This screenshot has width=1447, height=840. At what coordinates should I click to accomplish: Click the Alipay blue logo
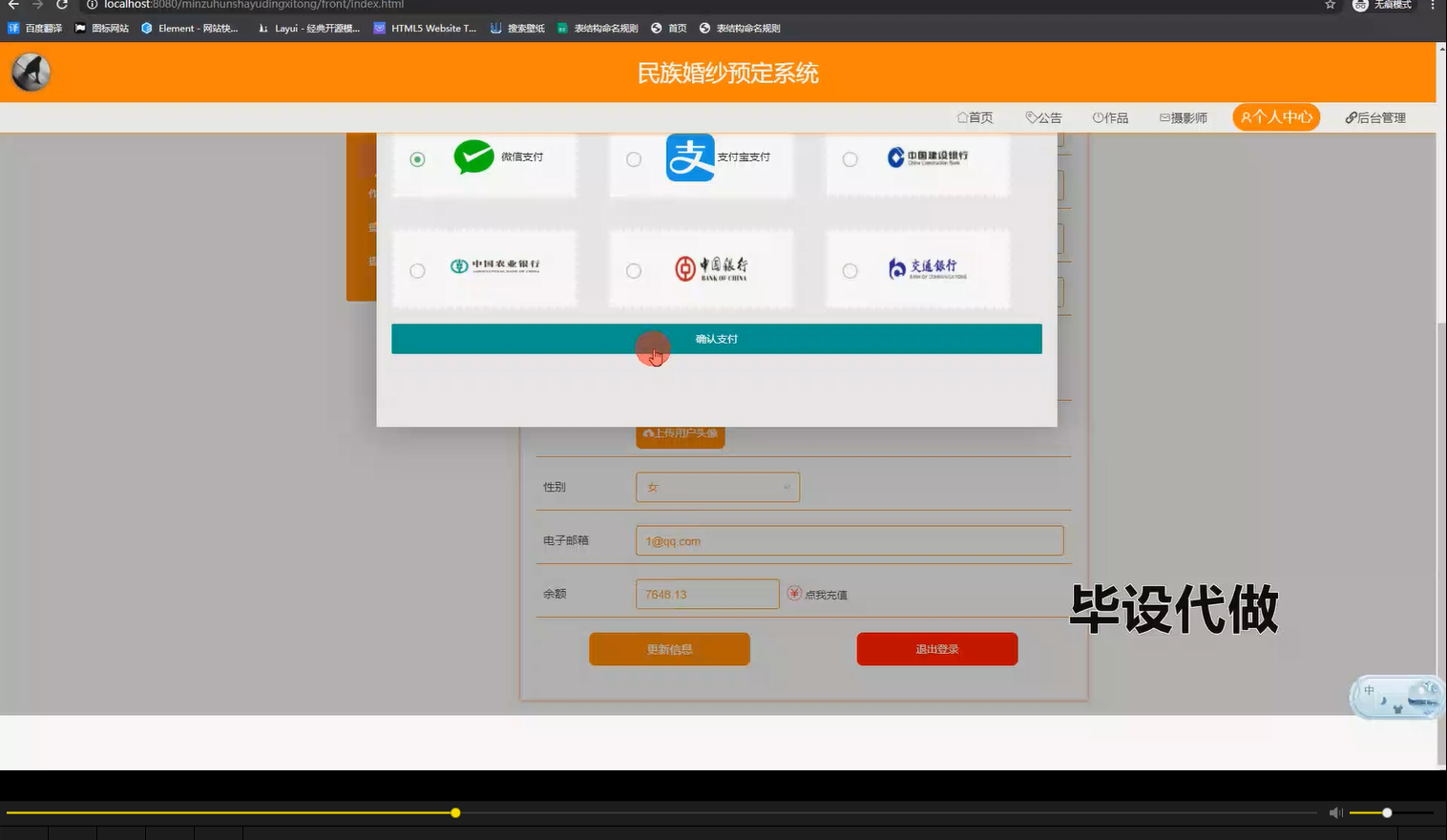[x=689, y=157]
